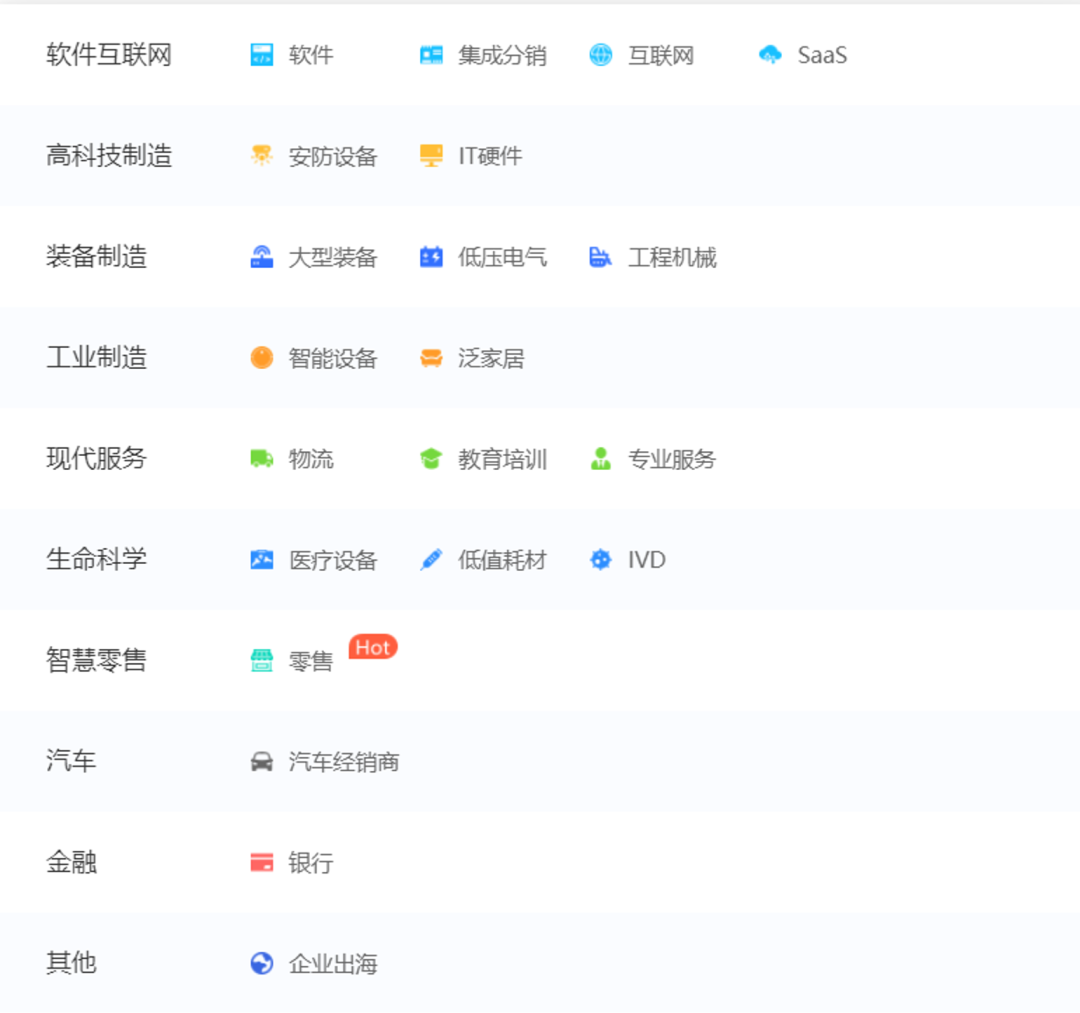Click the 泛家居 sofa icon
The height and width of the screenshot is (1013, 1080).
(x=431, y=357)
